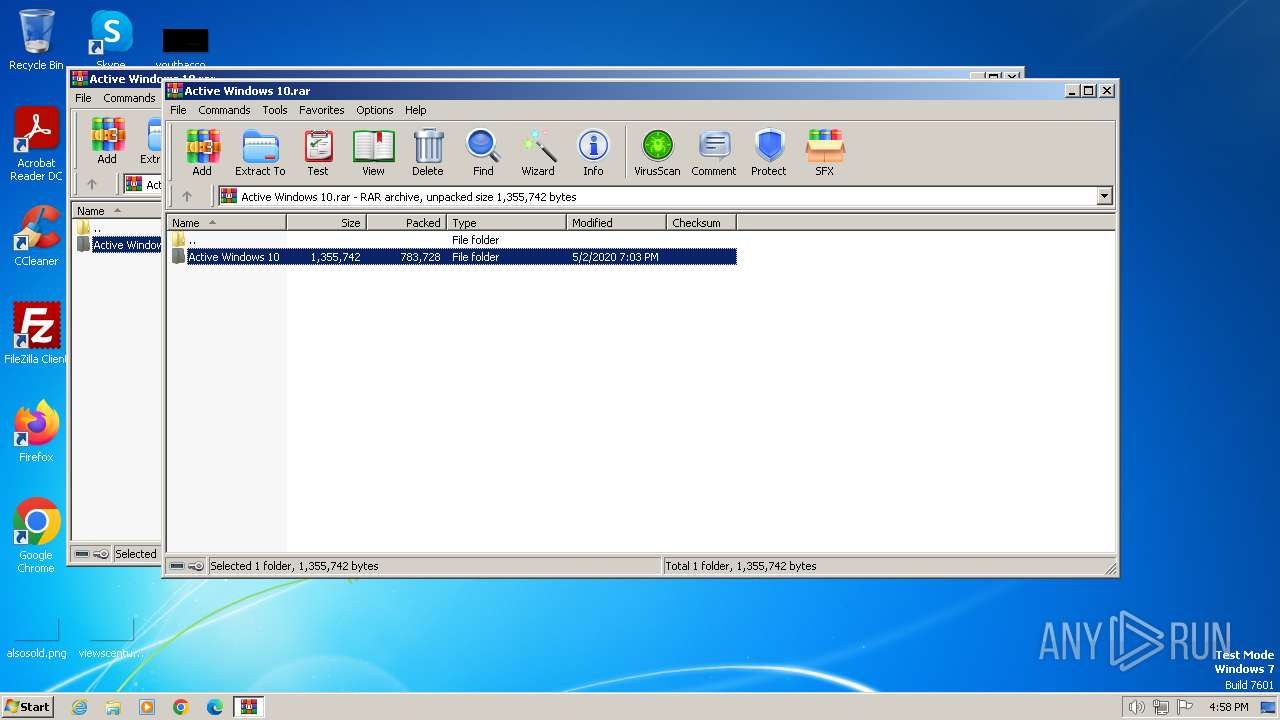Run Test on the archive
1280x720 pixels.
318,153
